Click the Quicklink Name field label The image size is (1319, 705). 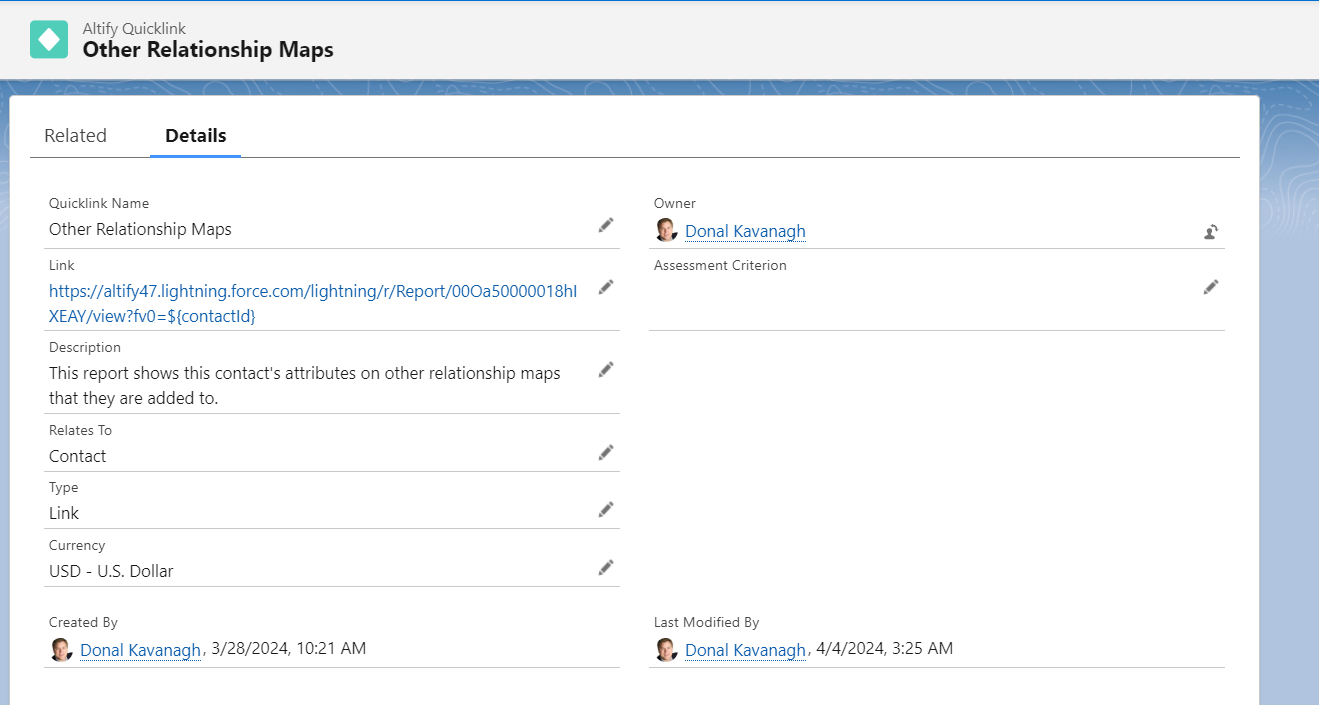click(x=99, y=204)
